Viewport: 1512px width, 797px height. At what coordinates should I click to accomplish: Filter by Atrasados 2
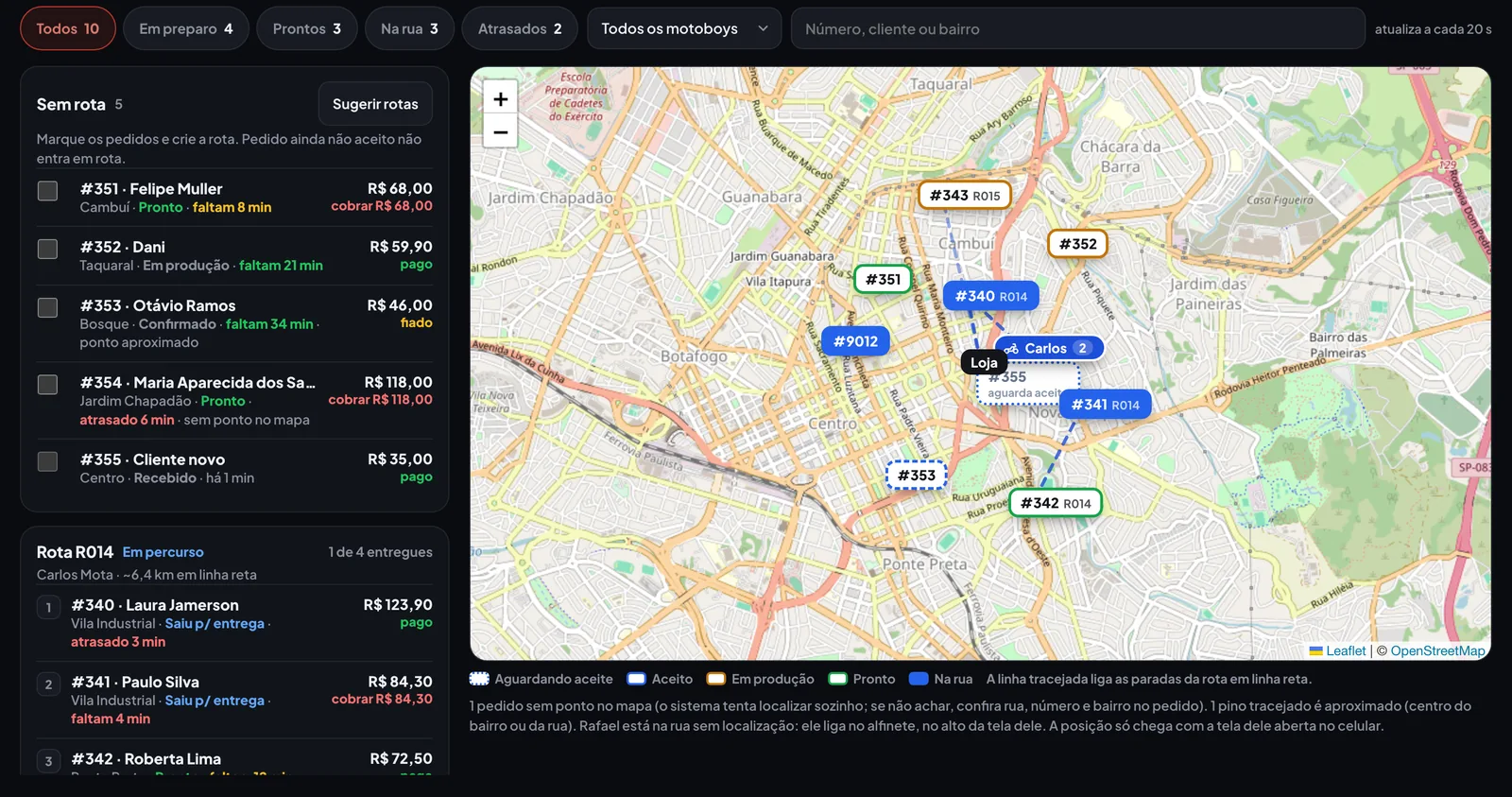tap(520, 28)
